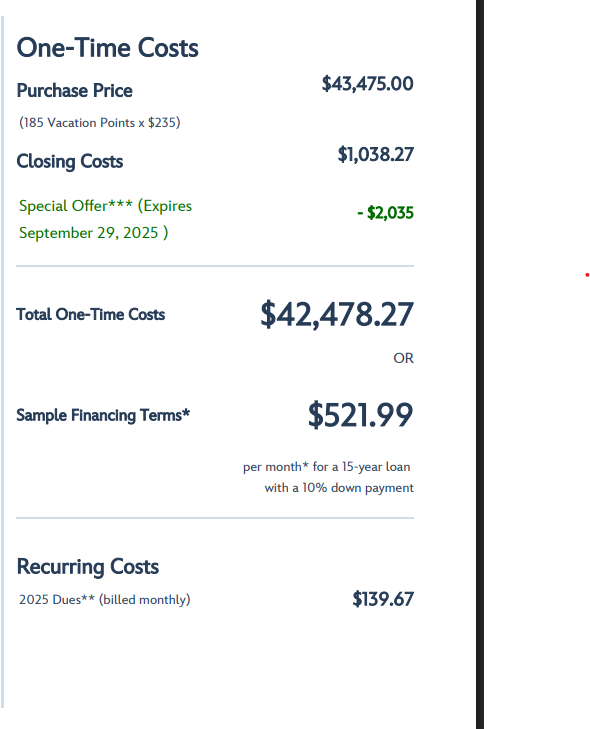This screenshot has height=729, width=590.
Task: Click the $521.99 monthly payment amount
Action: click(360, 415)
